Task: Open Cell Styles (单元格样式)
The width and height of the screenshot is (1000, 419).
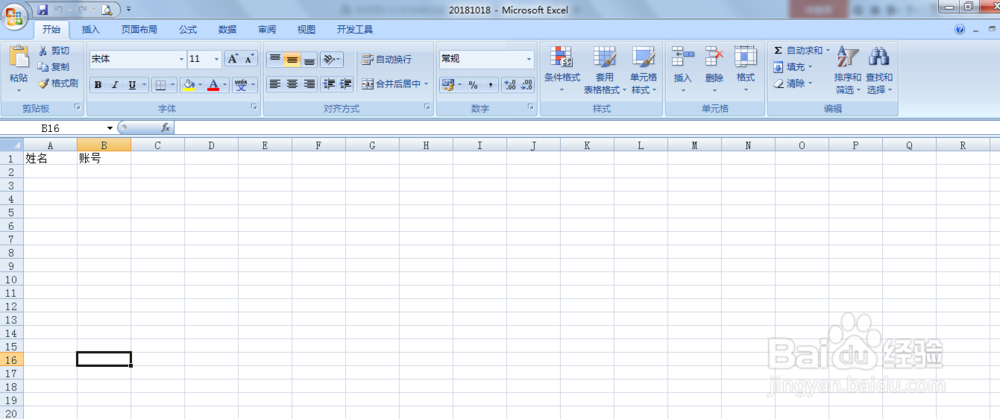Action: click(x=643, y=70)
